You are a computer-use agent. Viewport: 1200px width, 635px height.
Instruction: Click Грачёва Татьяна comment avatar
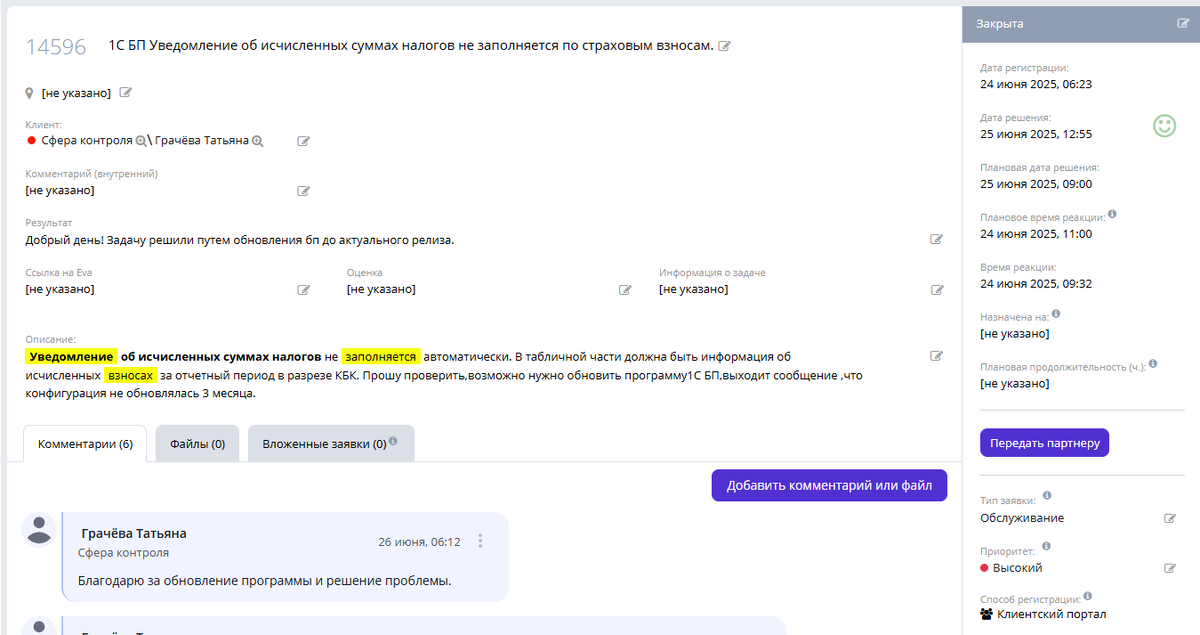39,530
